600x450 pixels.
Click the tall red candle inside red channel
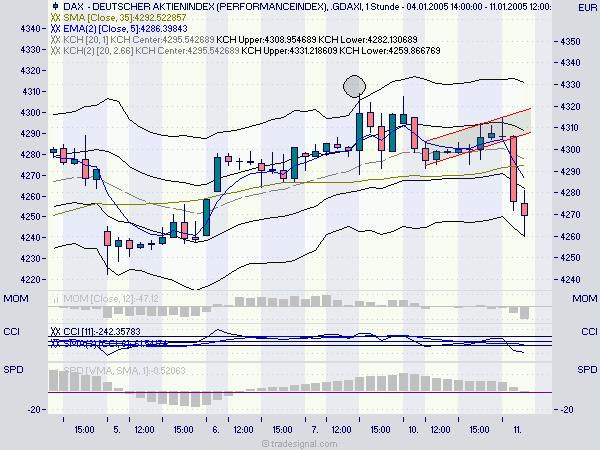point(513,169)
